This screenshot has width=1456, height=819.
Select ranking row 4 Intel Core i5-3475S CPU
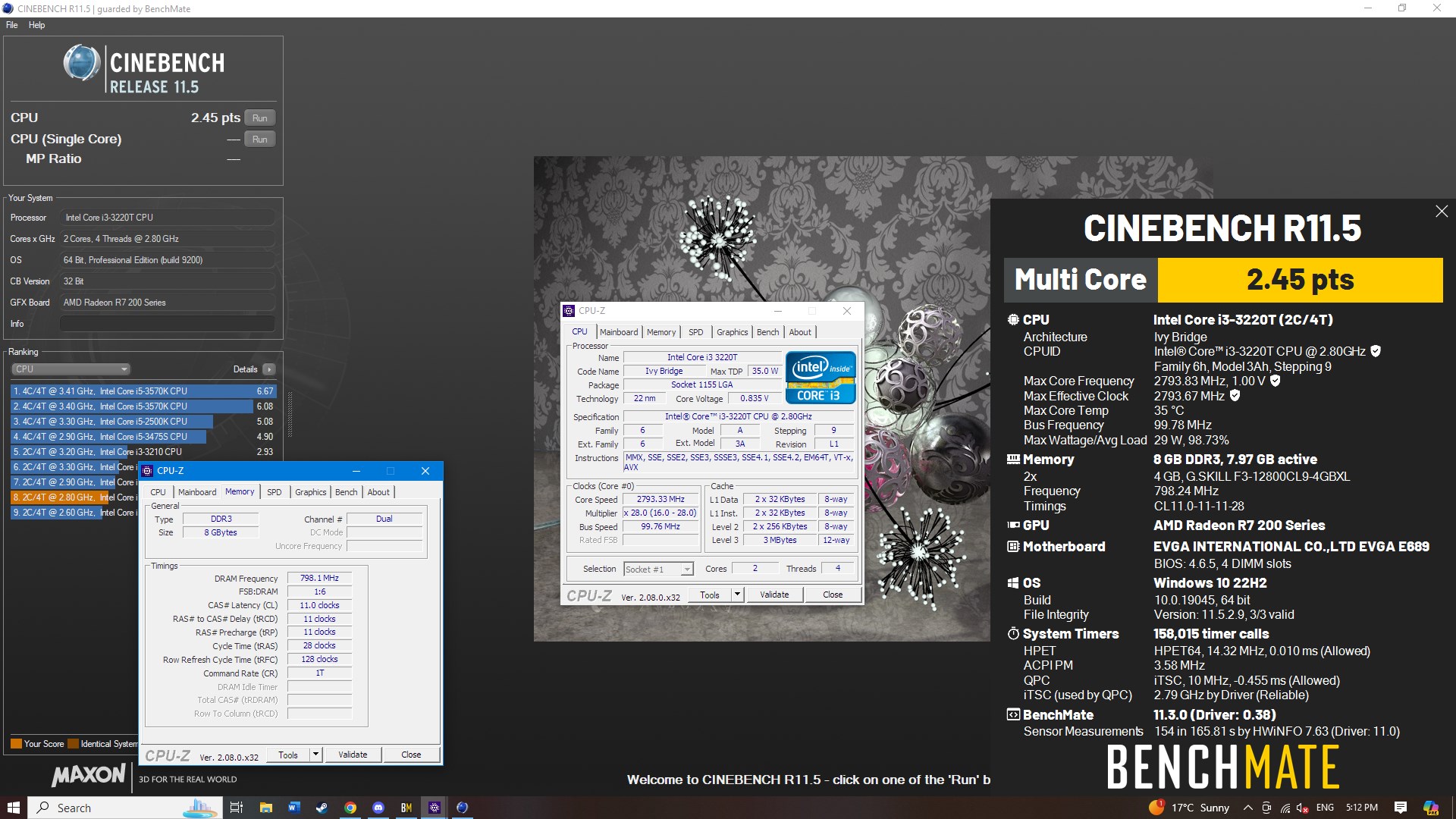143,437
